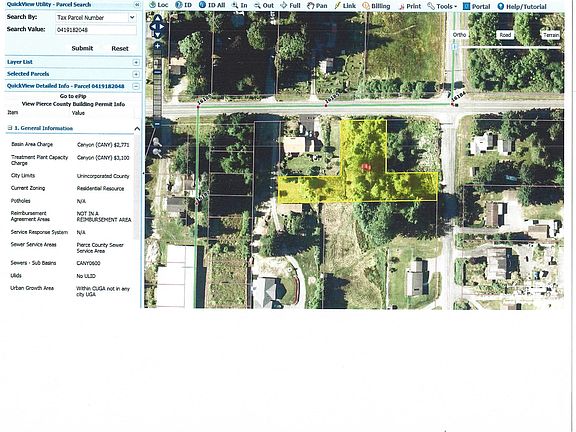
Task: Click the up chevron beside General Information
Action: (x=137, y=129)
